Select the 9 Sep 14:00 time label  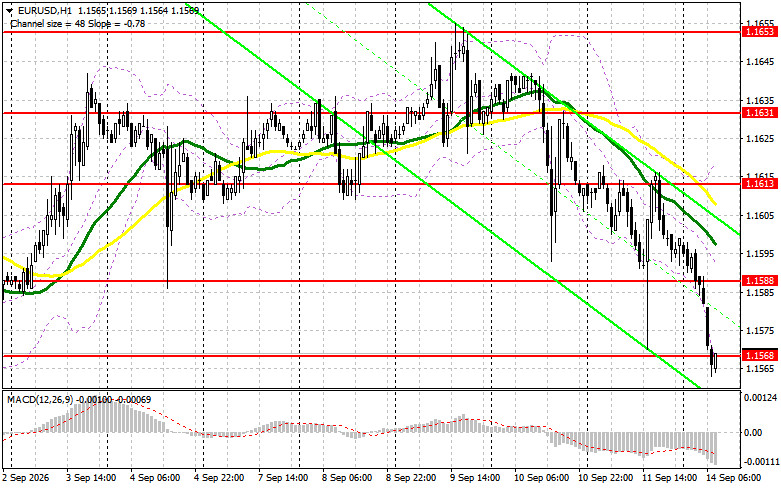pos(475,478)
